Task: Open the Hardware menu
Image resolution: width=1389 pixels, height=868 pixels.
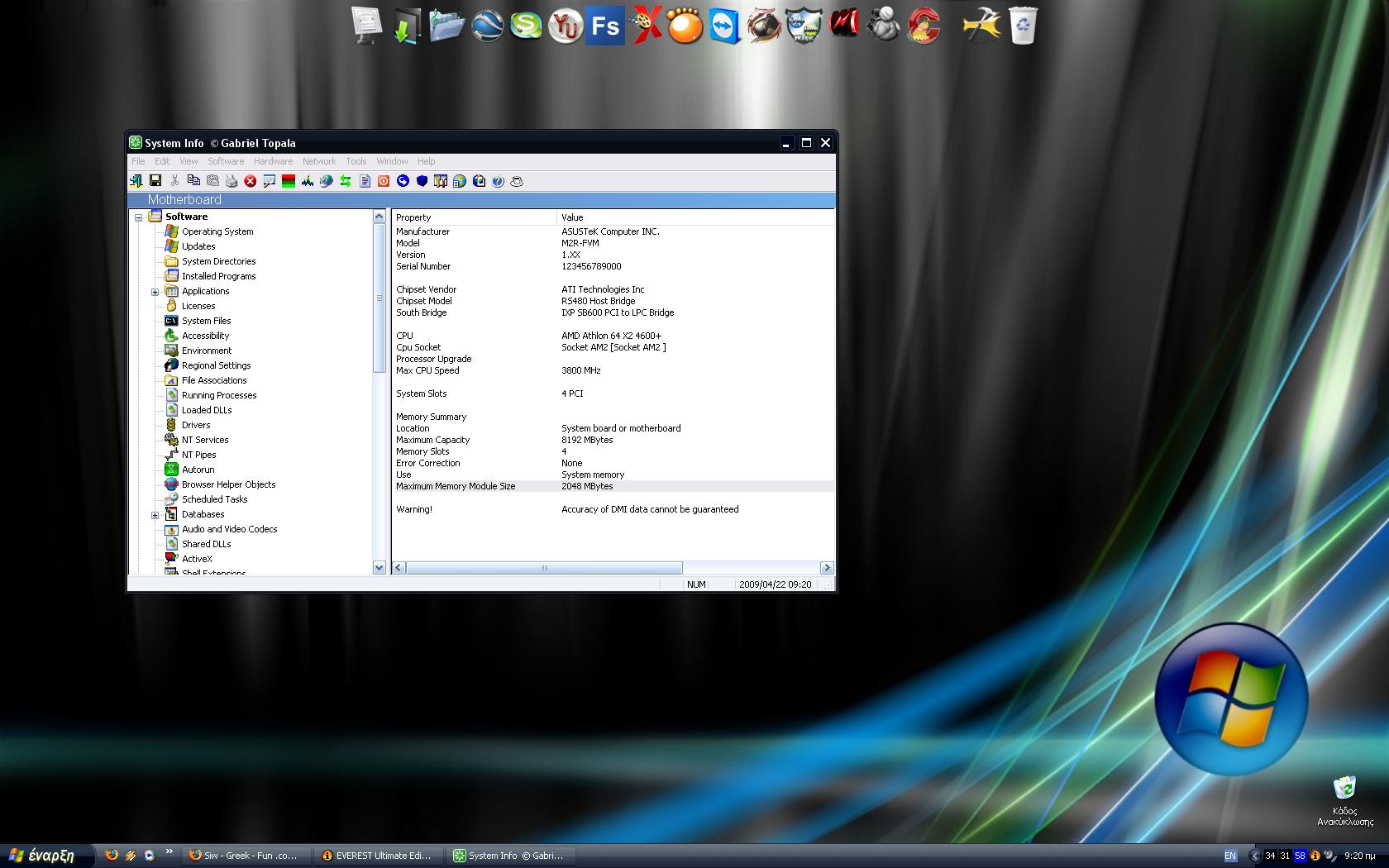Action: pyautogui.click(x=273, y=161)
